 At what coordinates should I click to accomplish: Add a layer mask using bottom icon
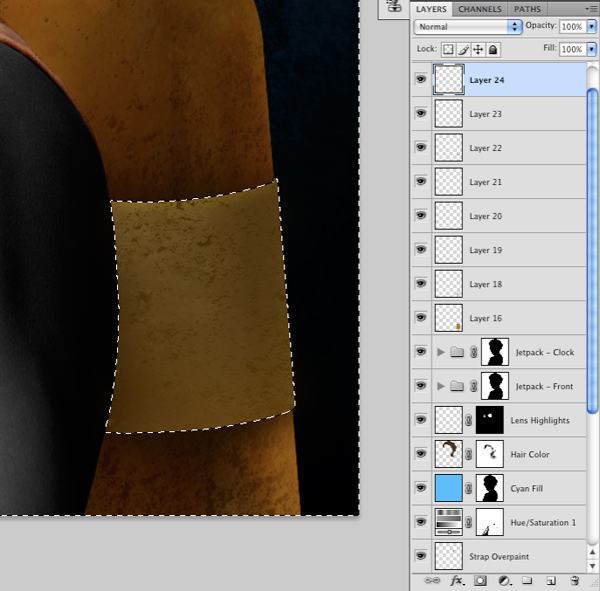point(480,581)
